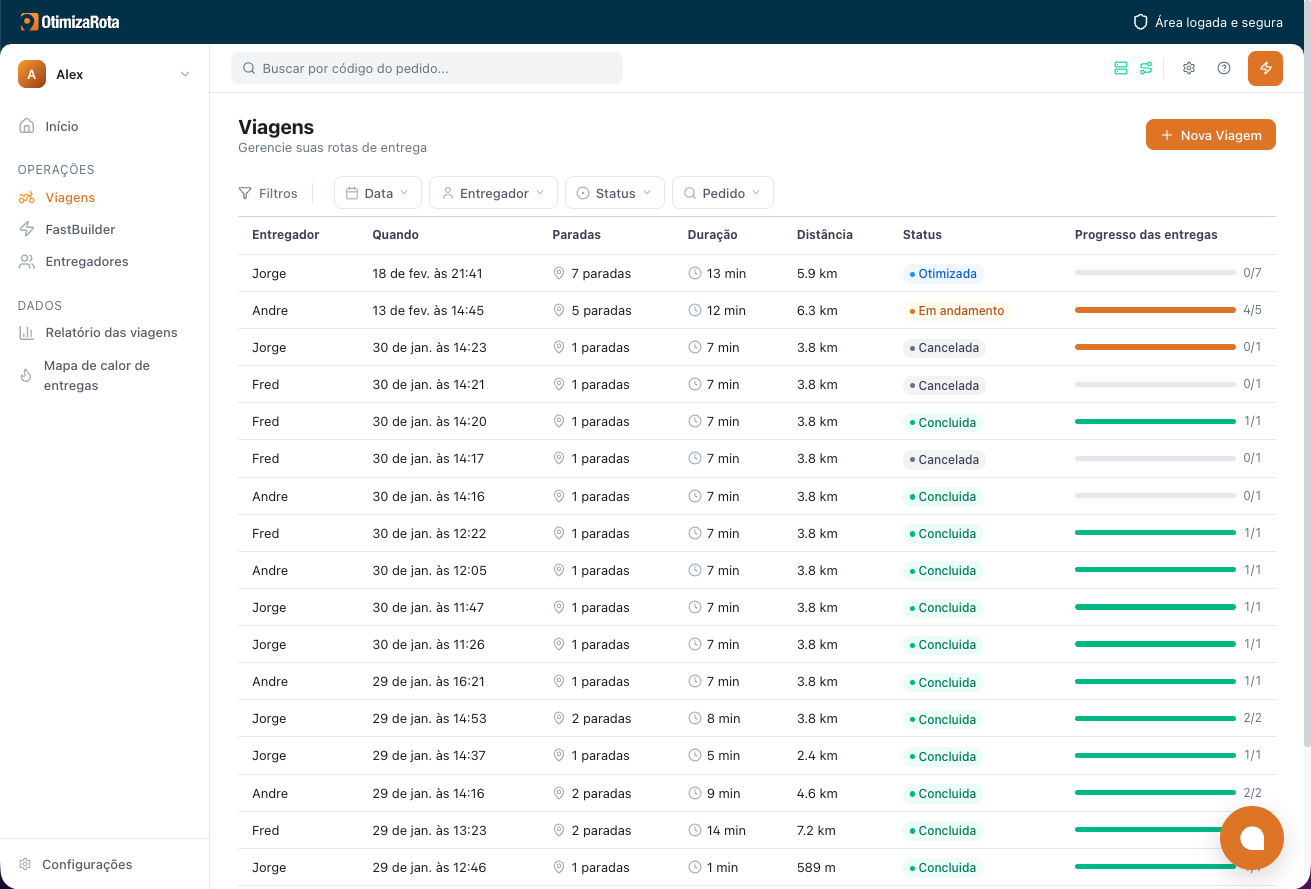Click the orange lightning bolt button

point(1265,68)
